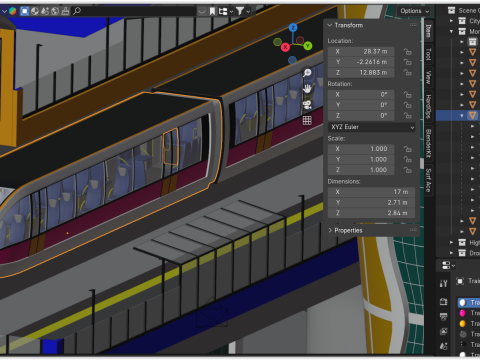Select BlenderKit Models asset type icon
The image size is (480, 360).
pyautogui.click(x=24, y=11)
